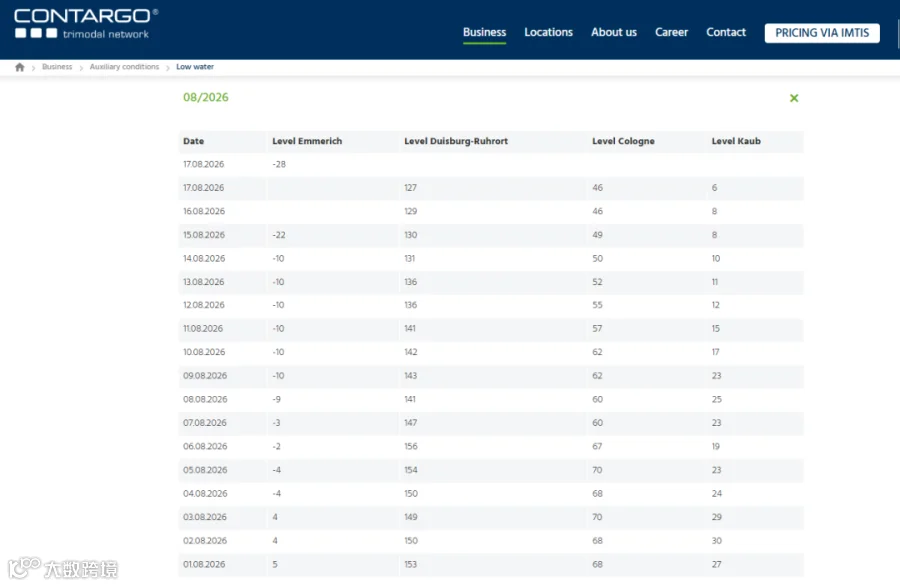The image size is (900, 586).
Task: Click the Contargo logo
Action: (x=86, y=24)
